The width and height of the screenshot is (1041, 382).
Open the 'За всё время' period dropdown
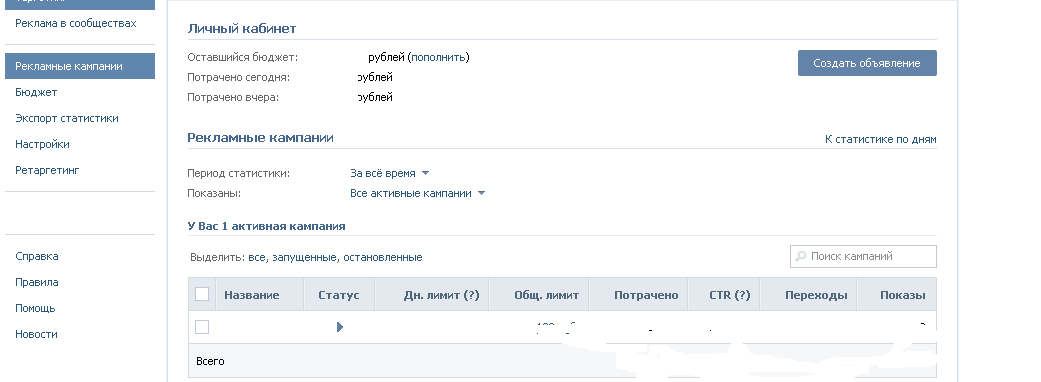click(390, 173)
